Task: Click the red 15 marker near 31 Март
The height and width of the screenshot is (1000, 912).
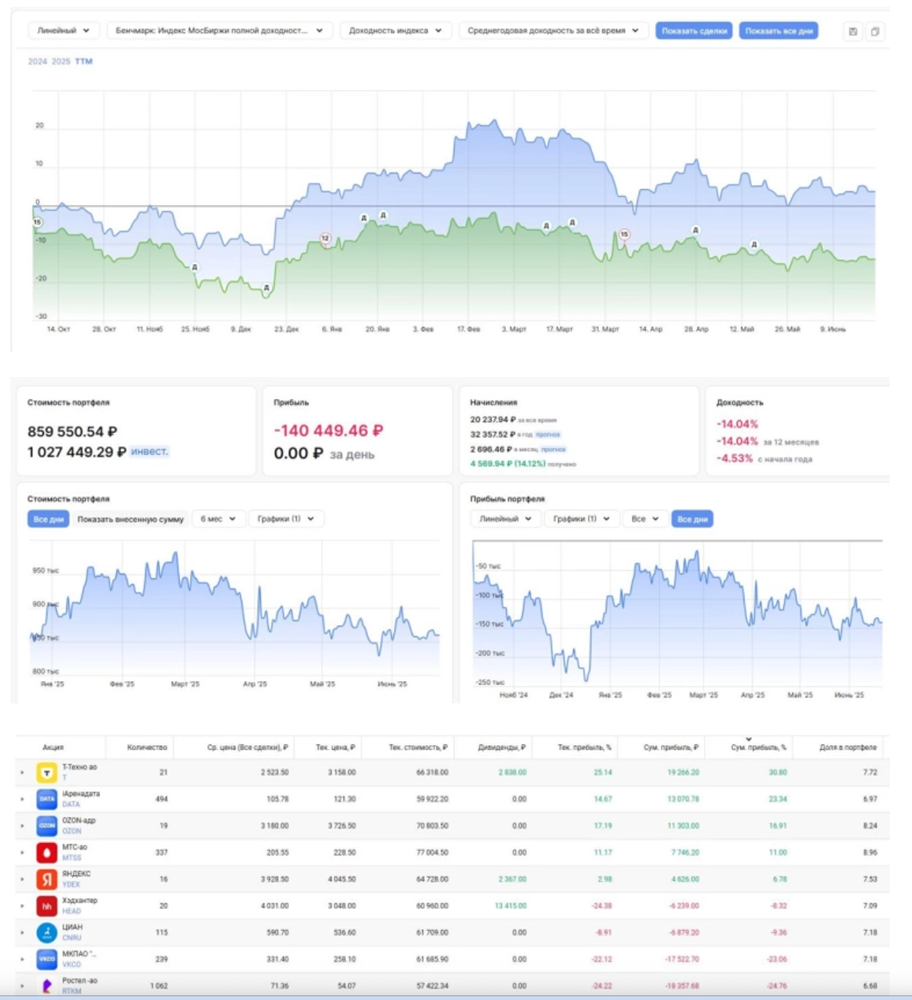Action: (624, 234)
